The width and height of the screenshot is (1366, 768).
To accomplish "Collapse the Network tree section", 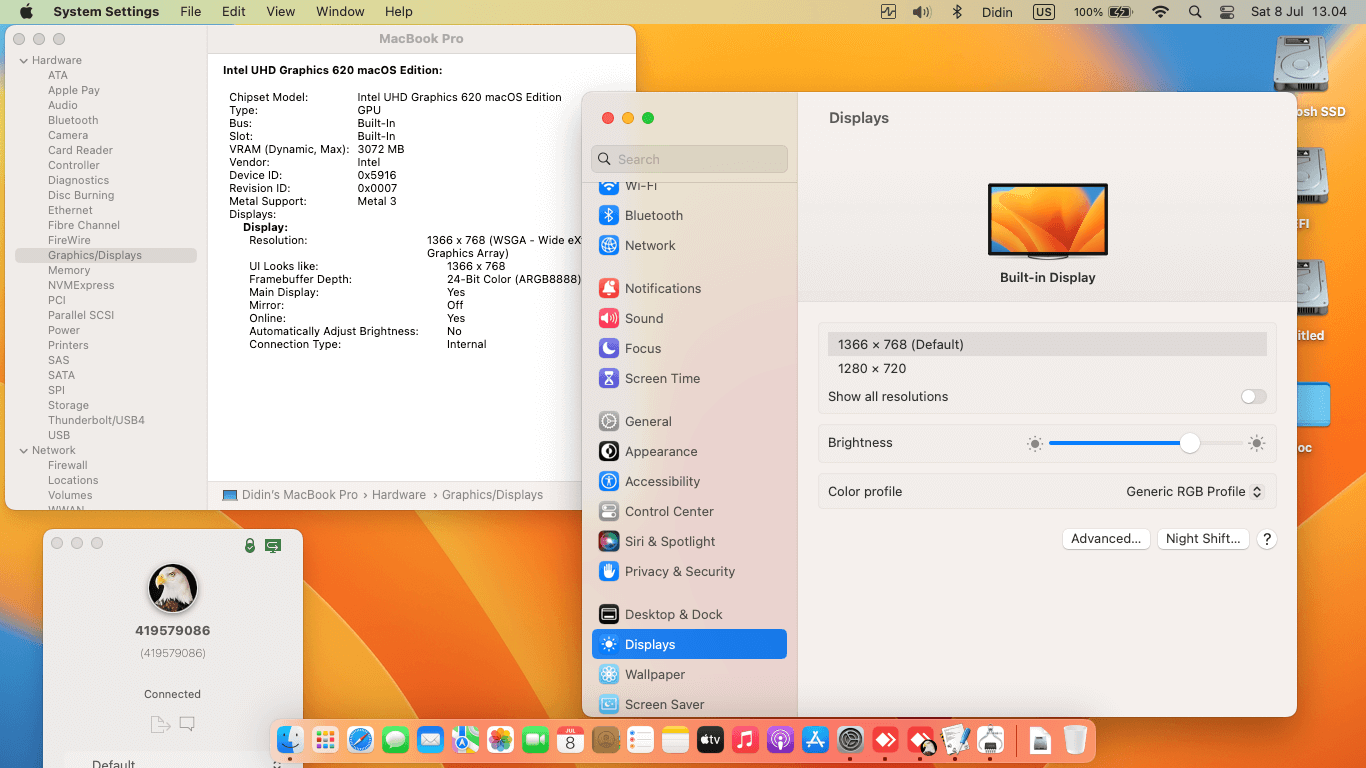I will click(23, 450).
